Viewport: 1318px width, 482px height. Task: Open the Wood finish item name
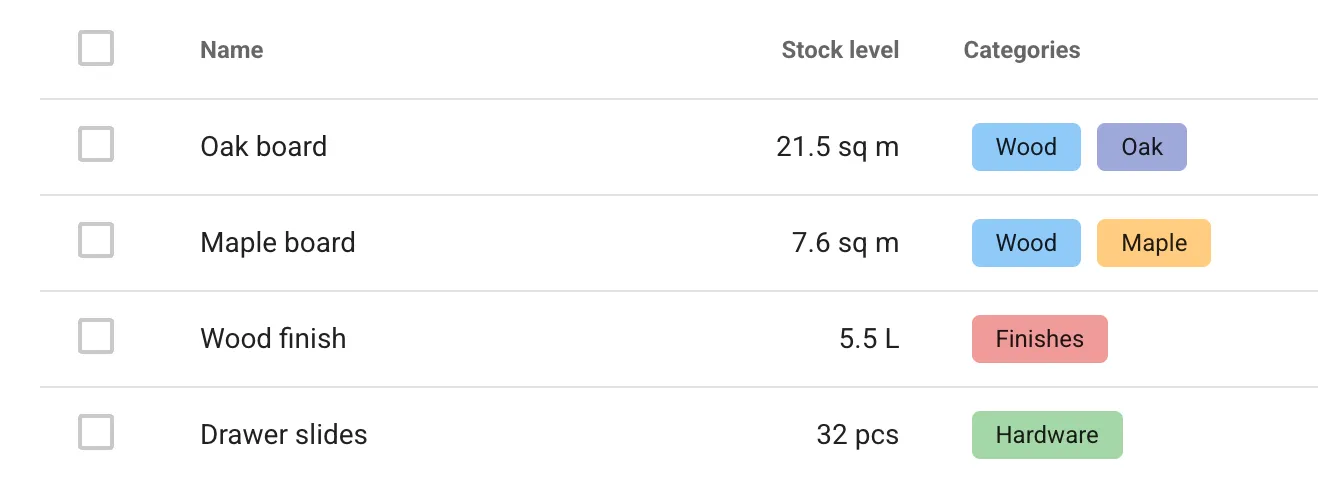[x=273, y=339]
